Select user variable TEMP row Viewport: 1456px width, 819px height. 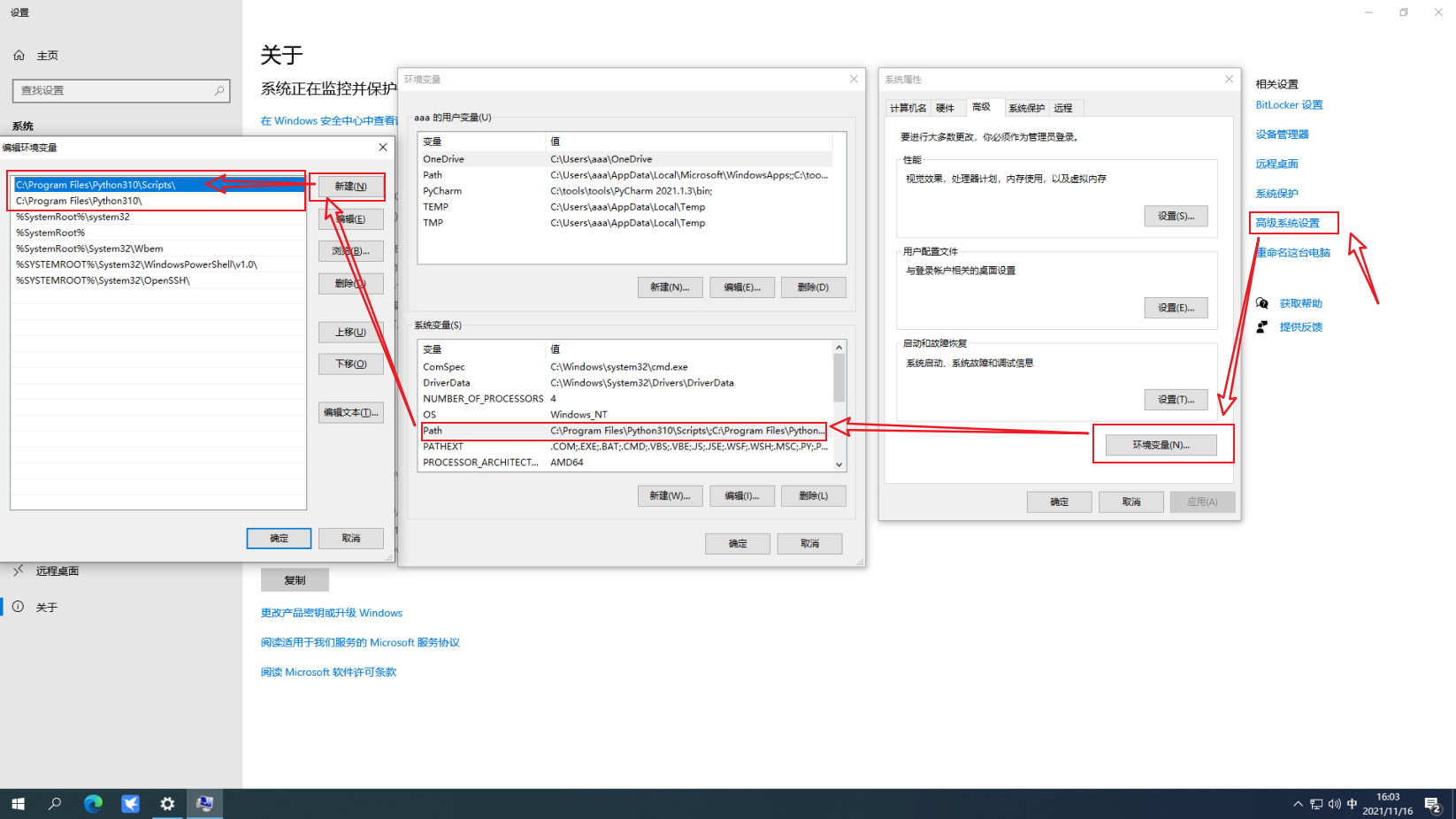click(x=626, y=207)
